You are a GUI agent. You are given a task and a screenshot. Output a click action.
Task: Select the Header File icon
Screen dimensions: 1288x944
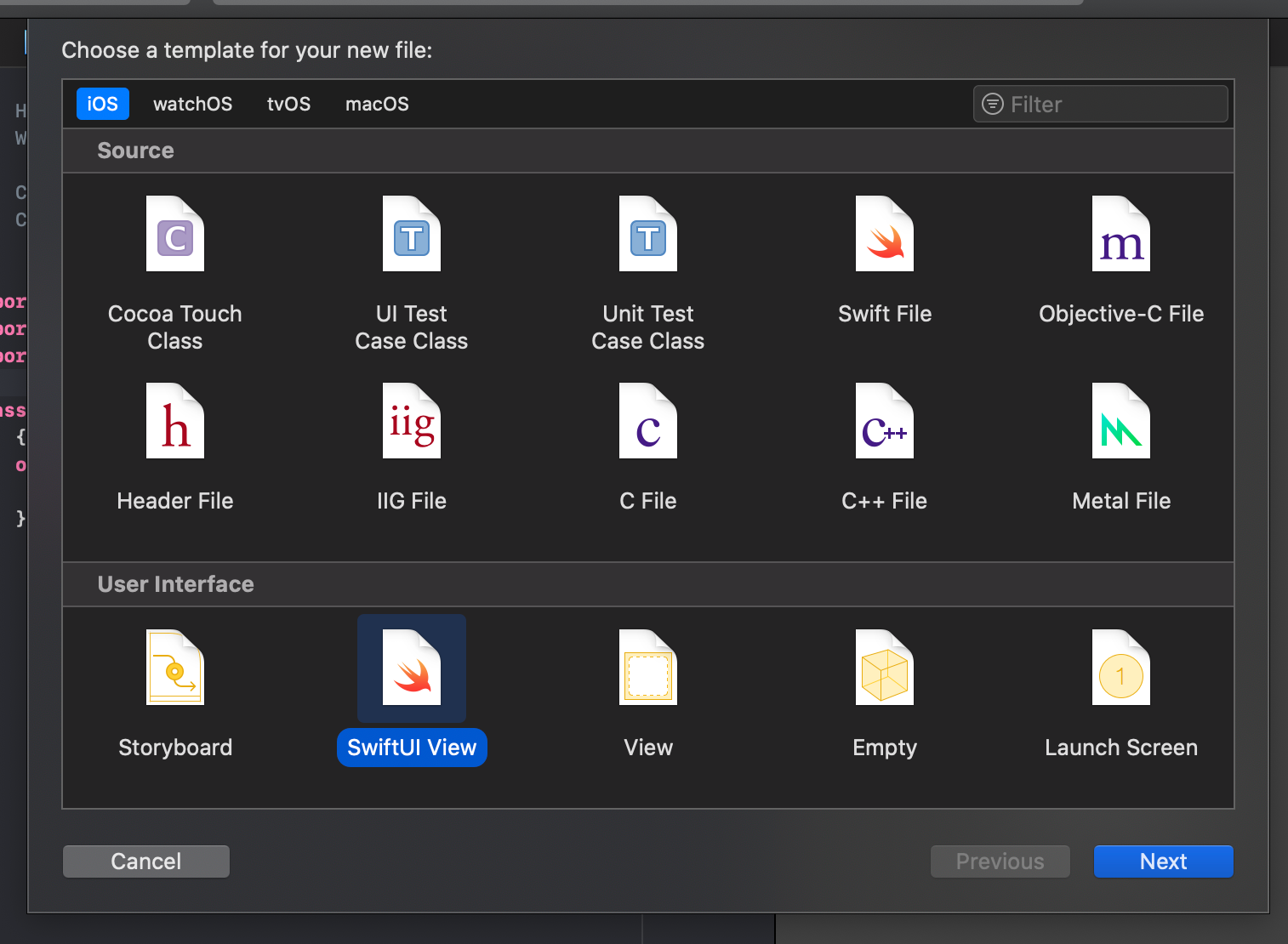click(x=175, y=421)
